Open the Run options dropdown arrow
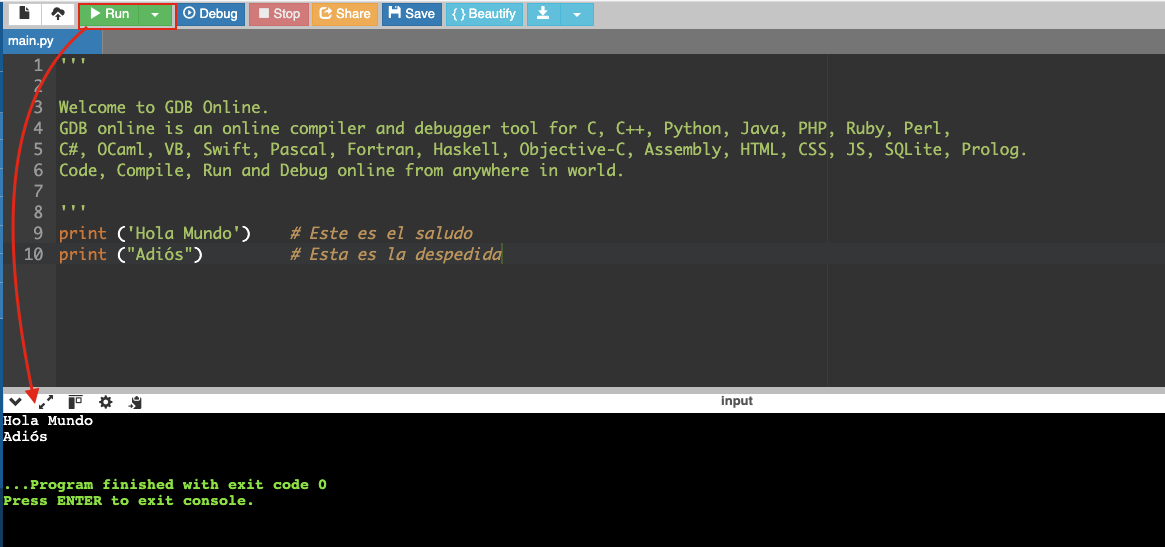Image resolution: width=1165 pixels, height=547 pixels. tap(155, 14)
